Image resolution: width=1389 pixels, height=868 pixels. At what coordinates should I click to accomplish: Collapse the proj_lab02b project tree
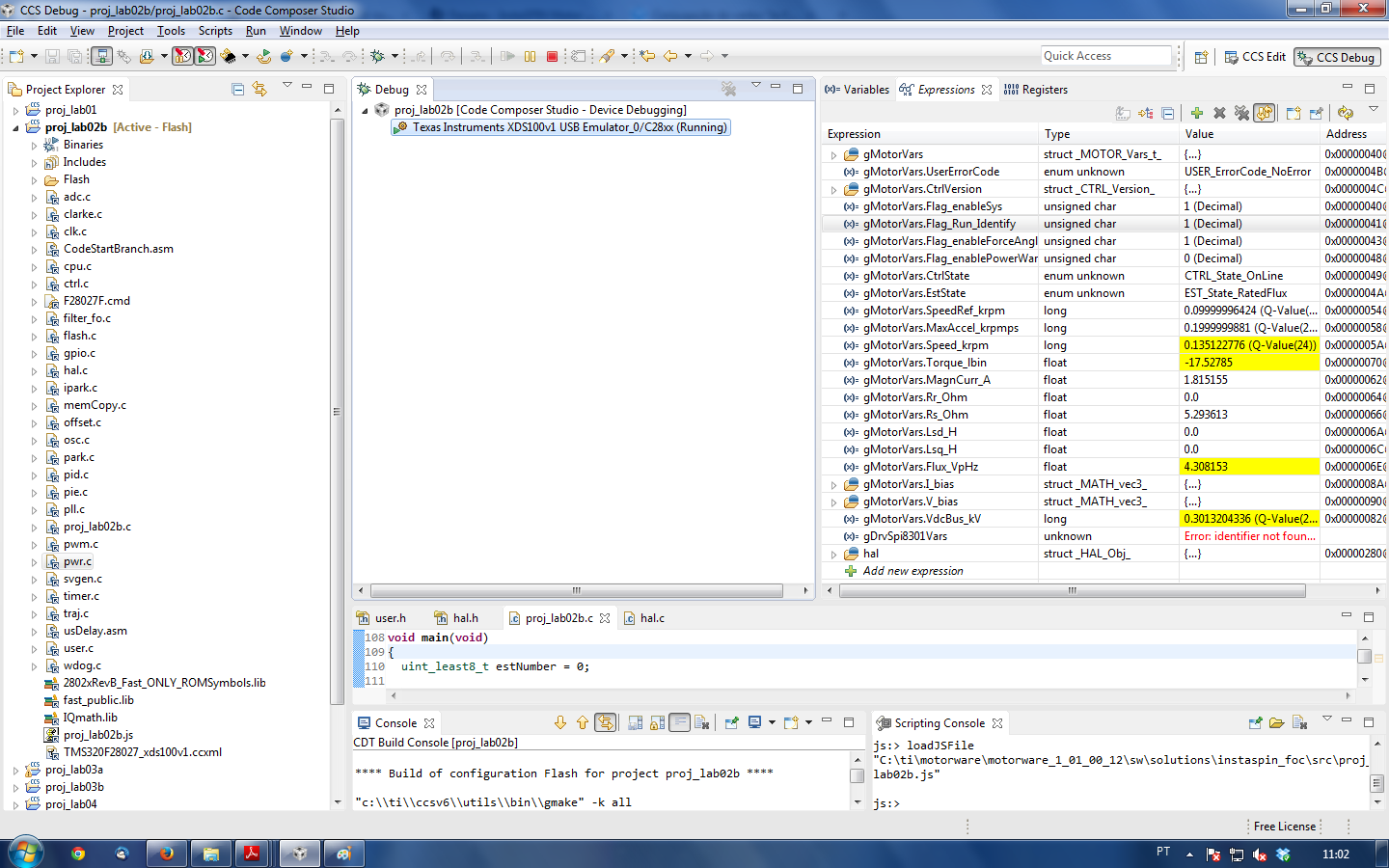(x=15, y=127)
